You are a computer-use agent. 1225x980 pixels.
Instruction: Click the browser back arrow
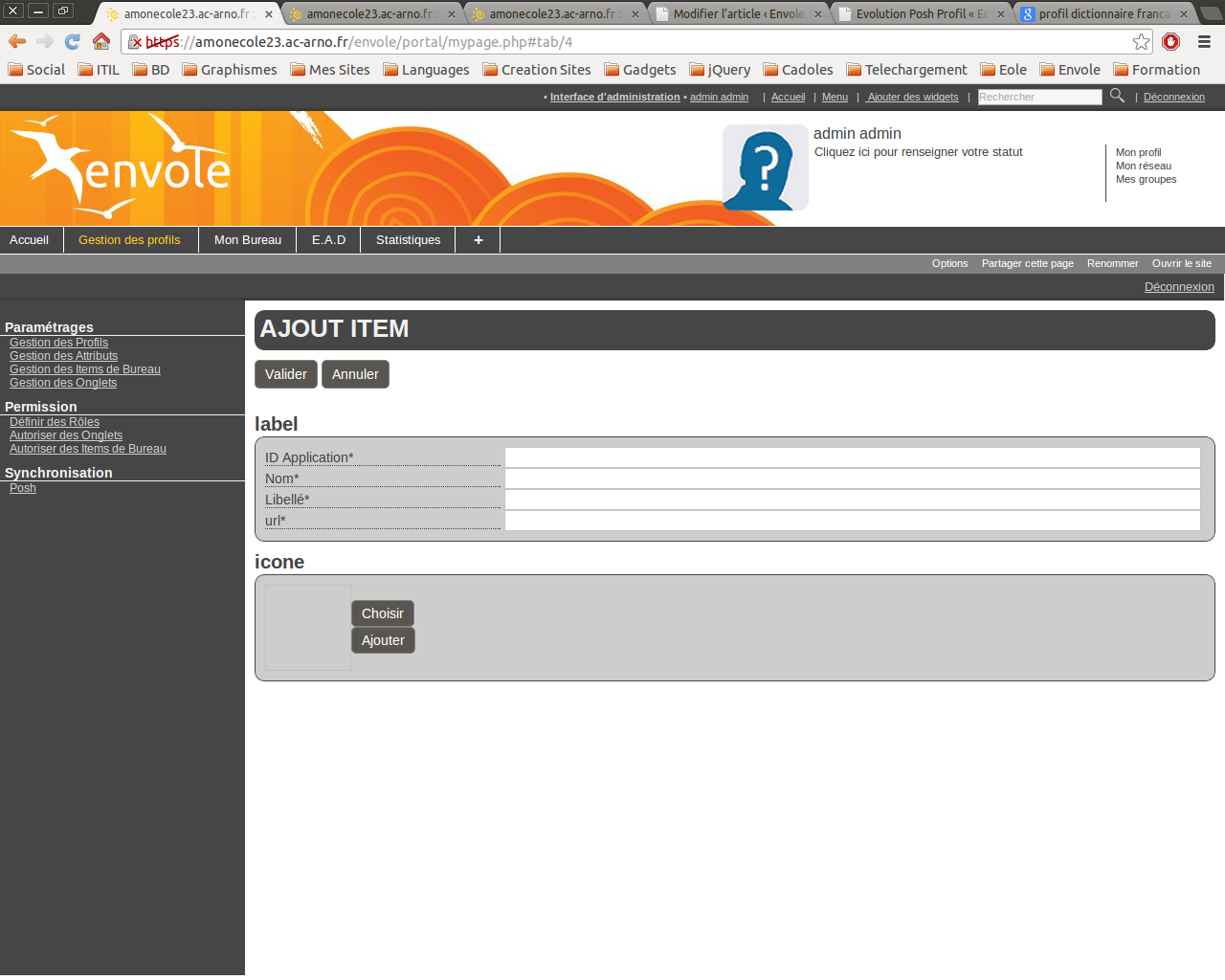(x=17, y=41)
